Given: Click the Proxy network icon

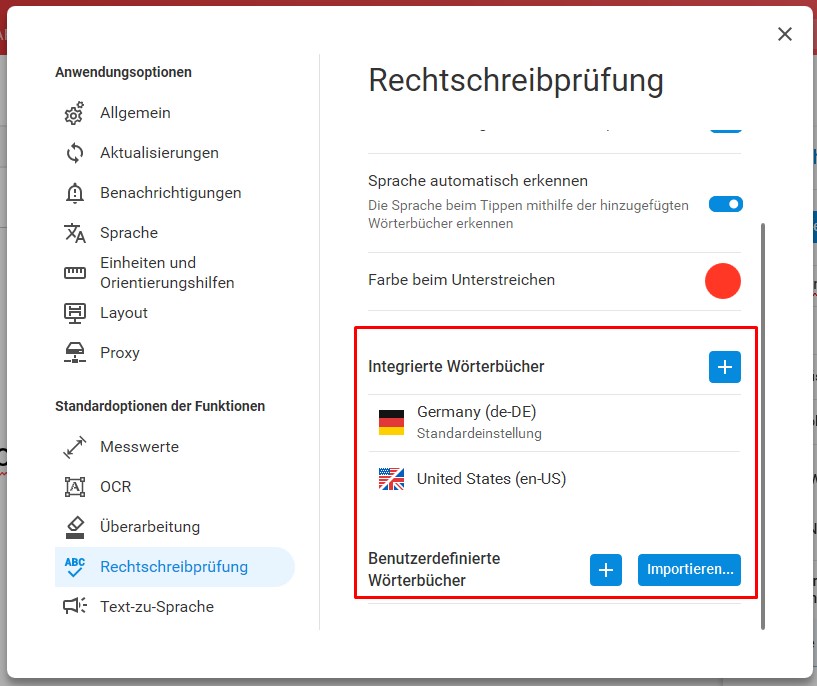Looking at the screenshot, I should click(75, 353).
